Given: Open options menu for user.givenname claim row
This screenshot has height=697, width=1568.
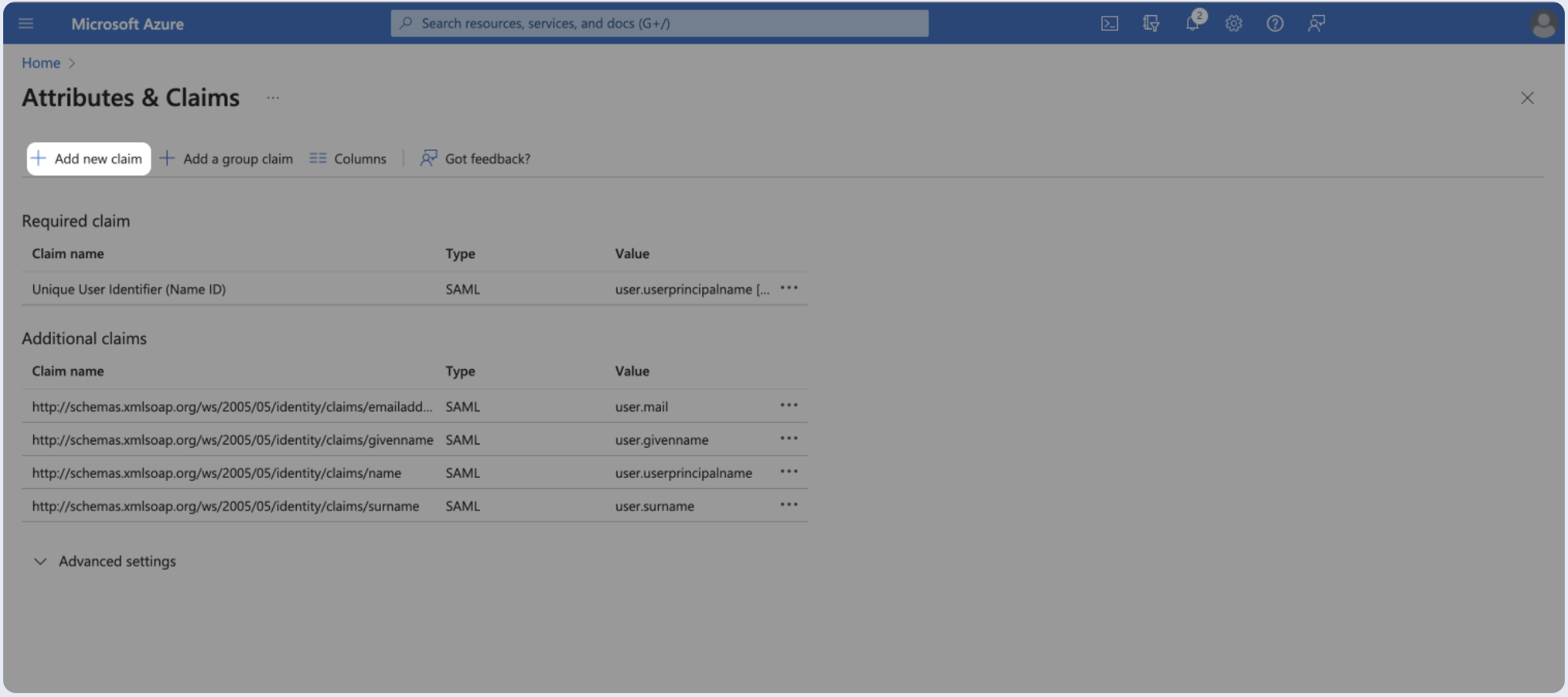Looking at the screenshot, I should click(x=789, y=439).
